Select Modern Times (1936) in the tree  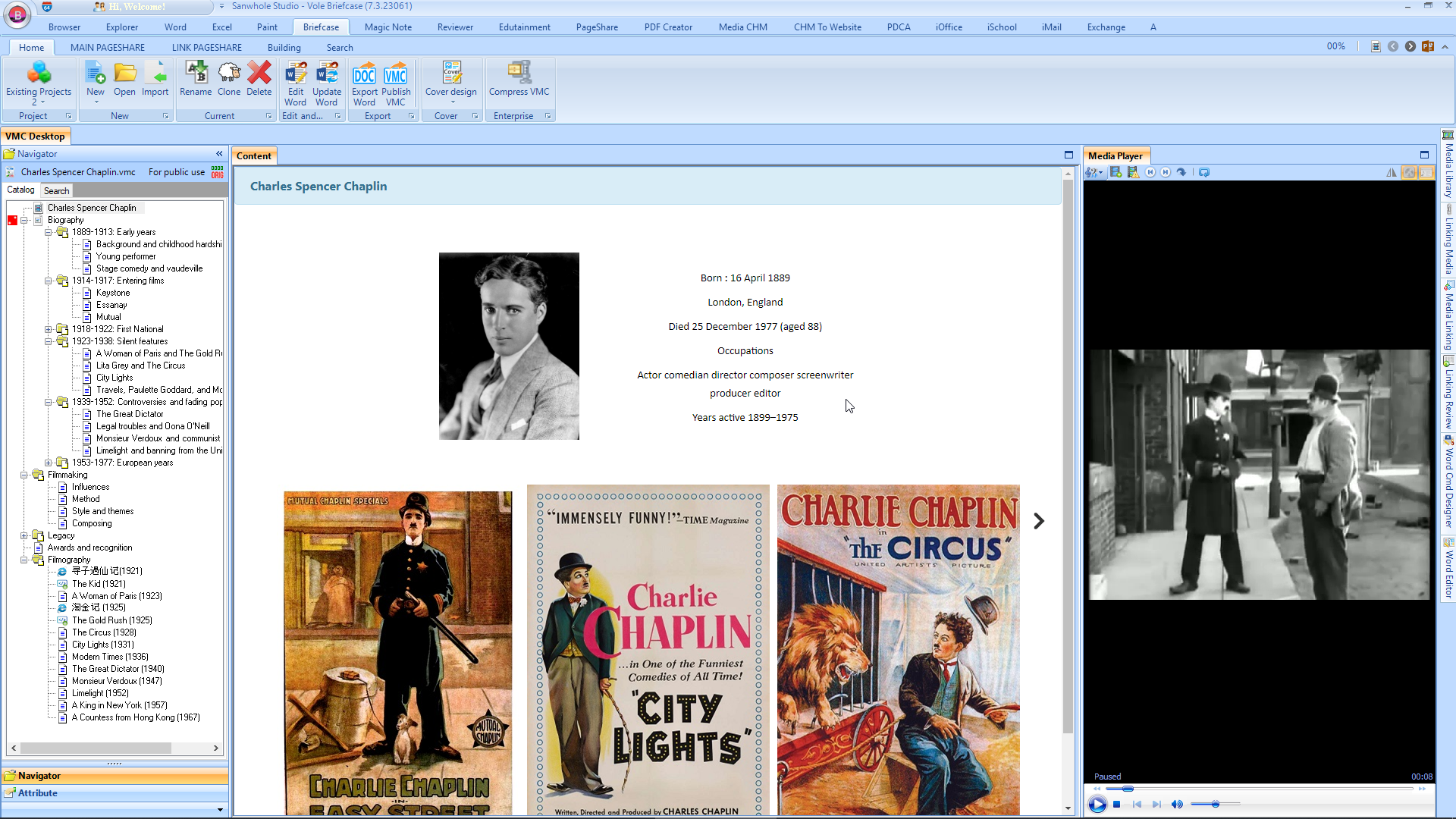click(110, 657)
